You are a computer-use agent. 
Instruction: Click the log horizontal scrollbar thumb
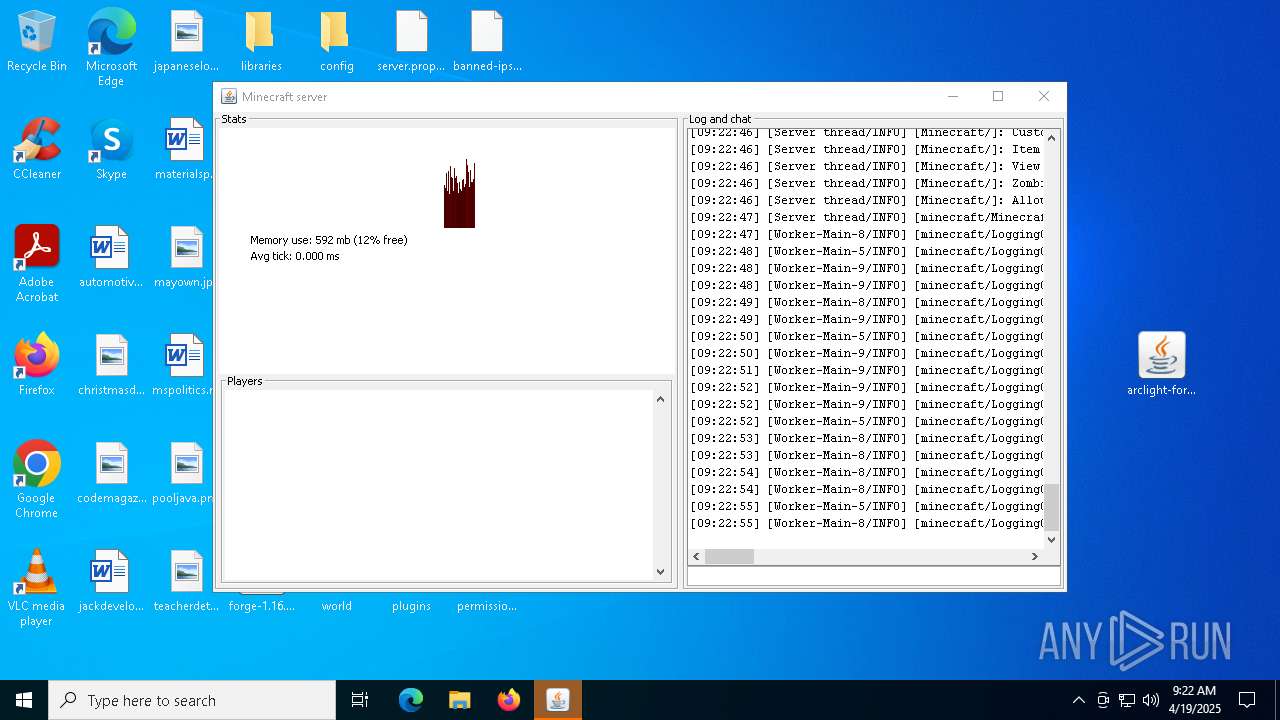729,556
